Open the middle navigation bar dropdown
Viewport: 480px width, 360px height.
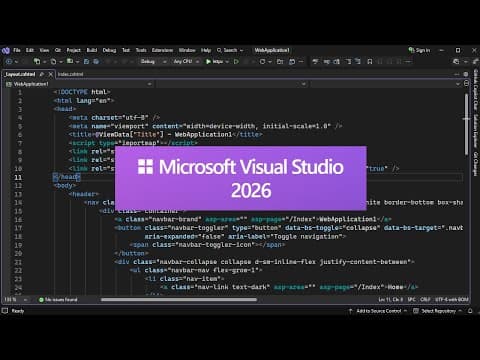coord(232,84)
